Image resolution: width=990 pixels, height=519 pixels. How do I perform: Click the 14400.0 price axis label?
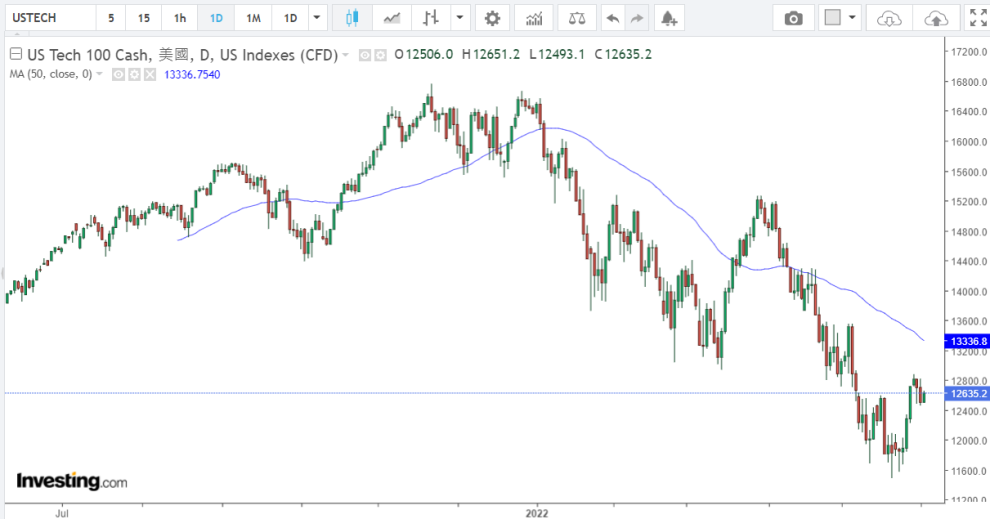pos(969,261)
